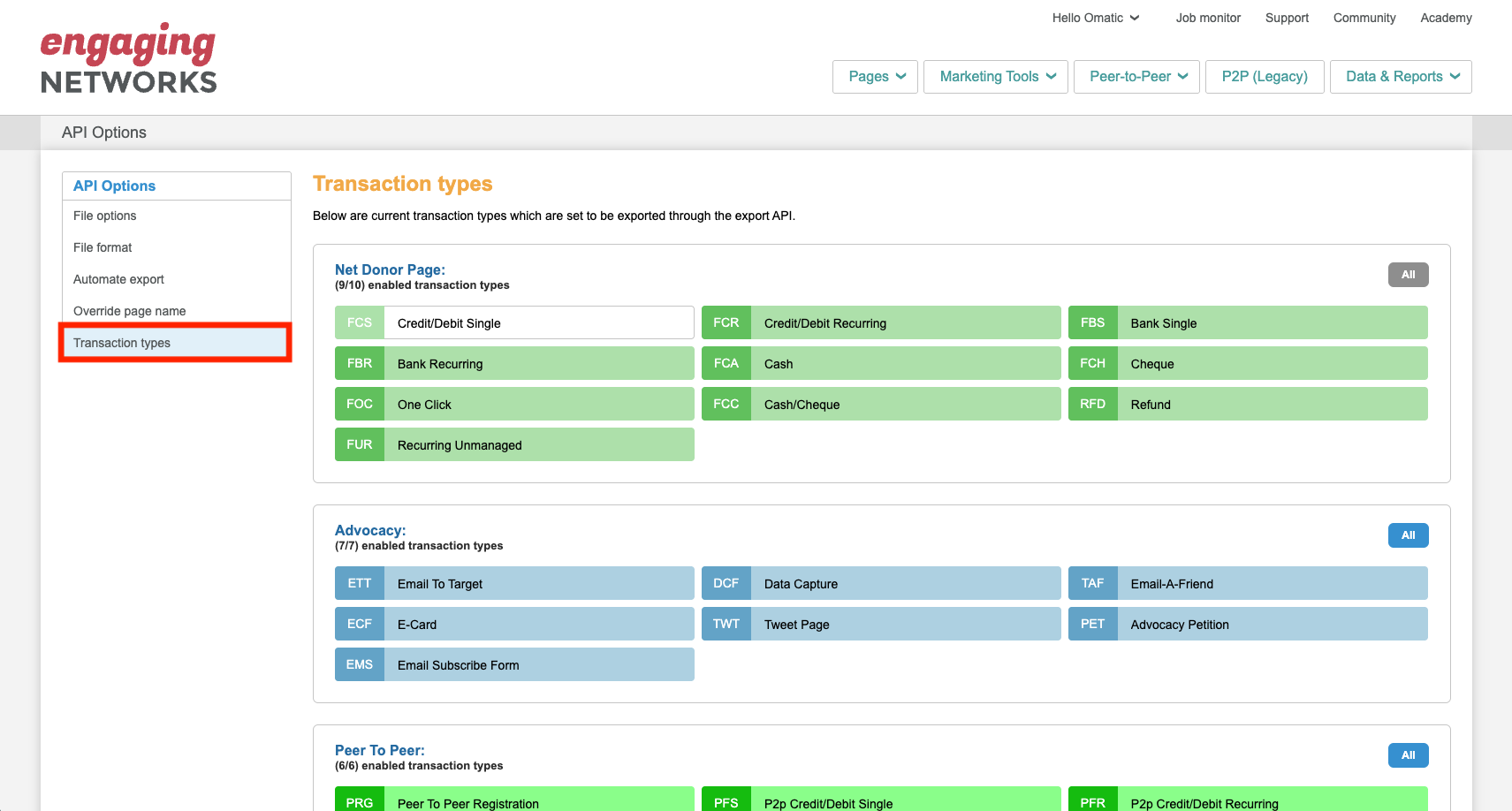Open the Academy link
The image size is (1512, 811).
(x=1446, y=18)
